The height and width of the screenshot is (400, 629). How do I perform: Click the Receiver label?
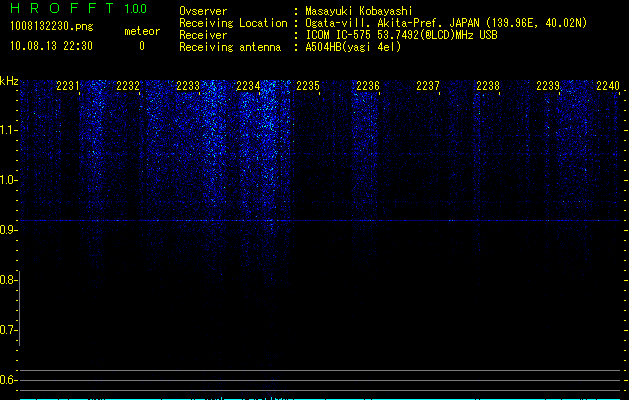[x=203, y=35]
